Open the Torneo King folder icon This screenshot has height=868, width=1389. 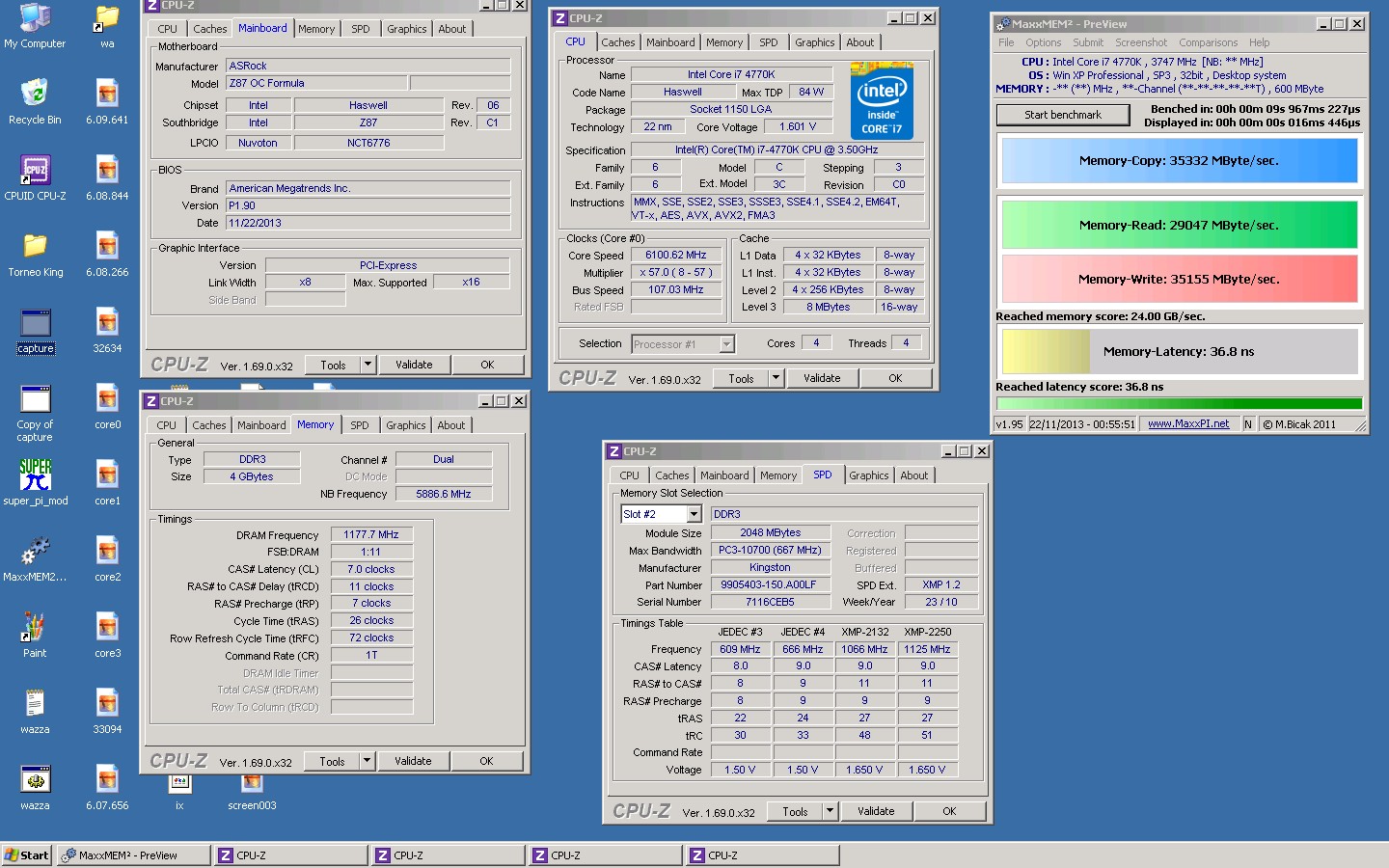[x=35, y=253]
